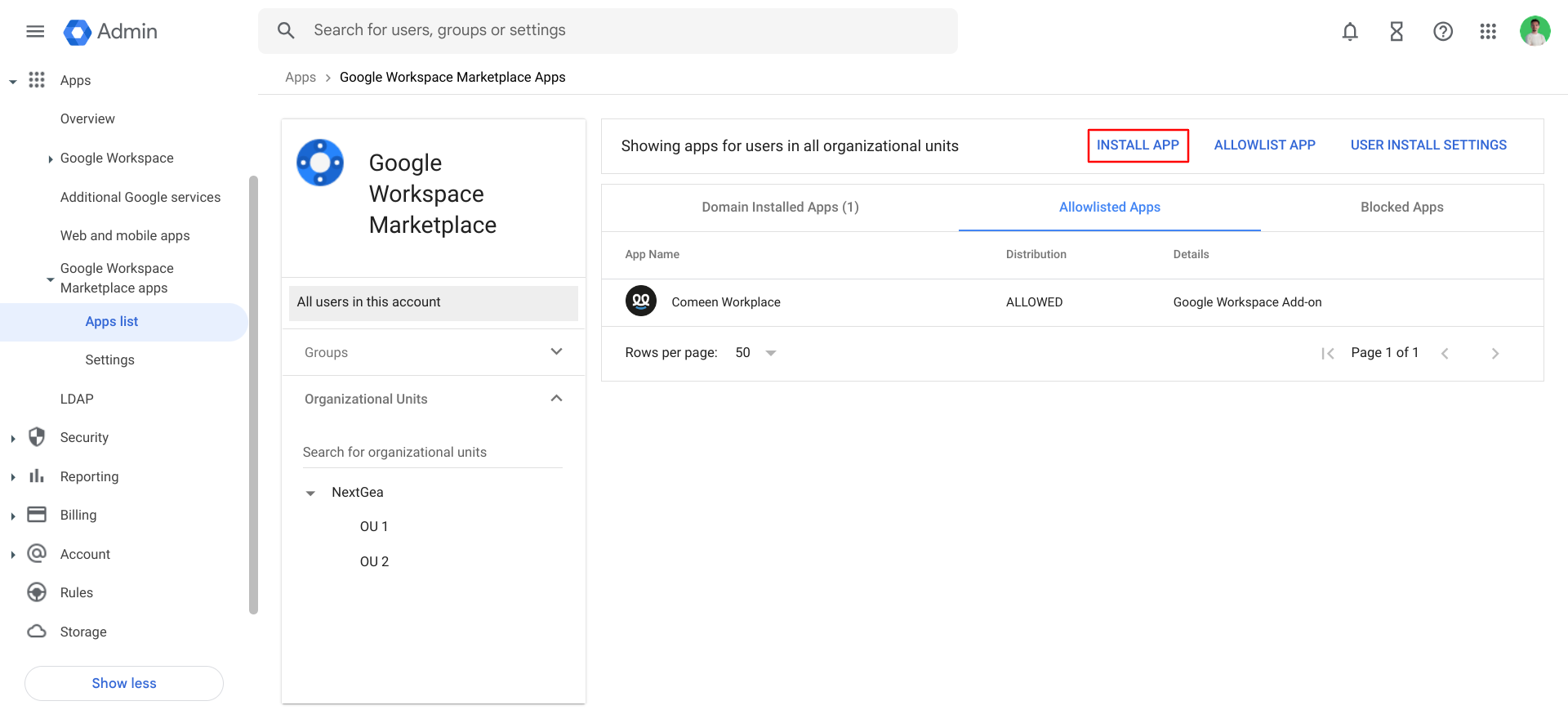The height and width of the screenshot is (719, 1568).
Task: Go to the previous results page
Action: pos(1445,353)
